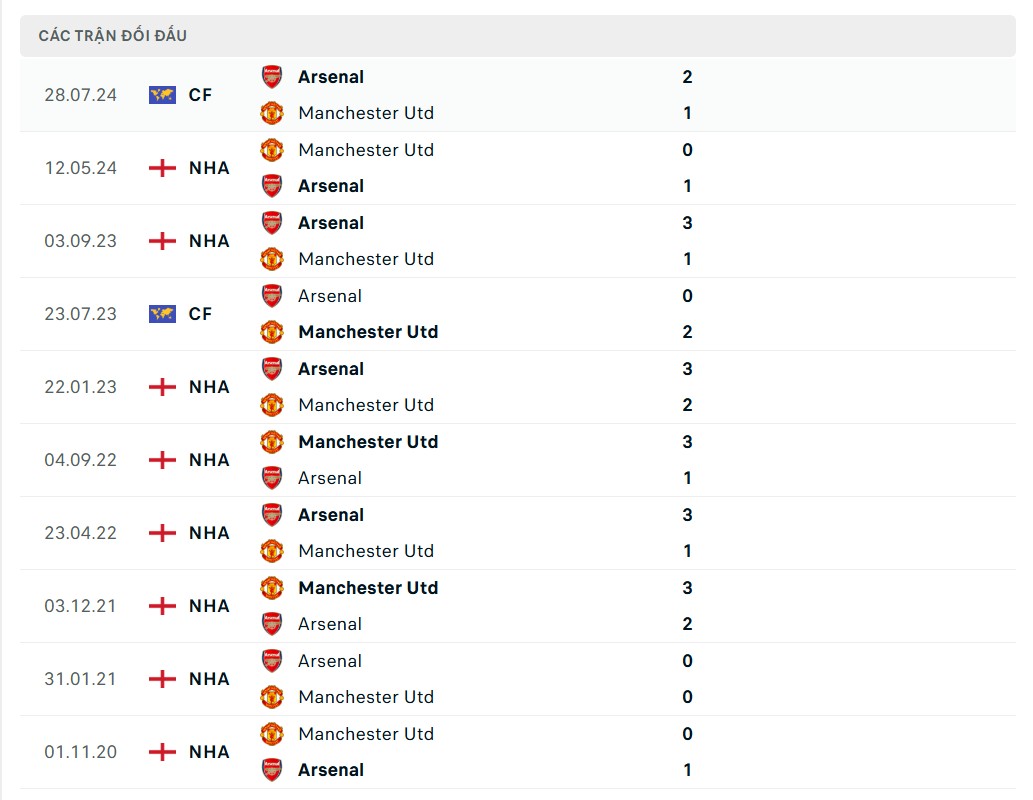The height and width of the screenshot is (800, 1033).
Task: Click England flag icon for 12.05.24 match
Action: pyautogui.click(x=162, y=168)
